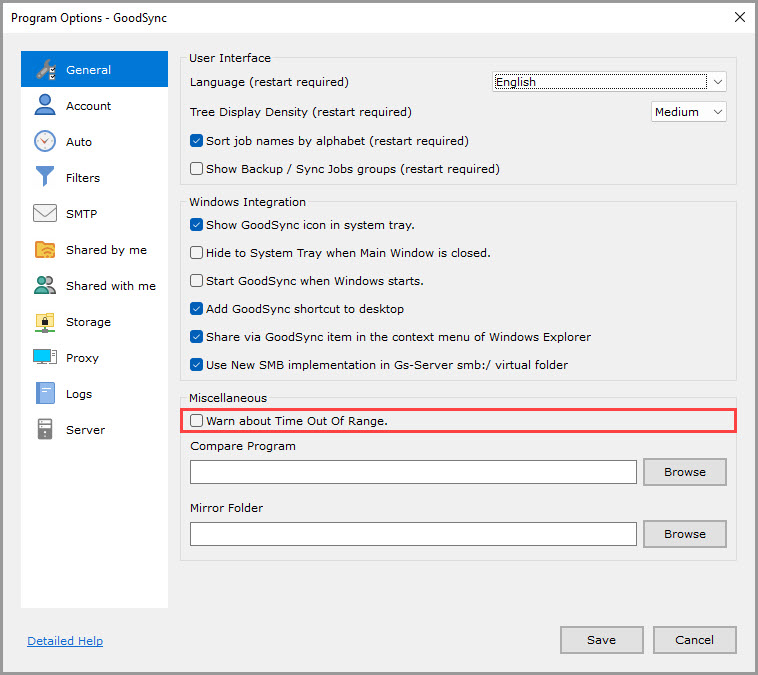This screenshot has height=675, width=758.
Task: Click the General wrench icon
Action: tap(45, 70)
